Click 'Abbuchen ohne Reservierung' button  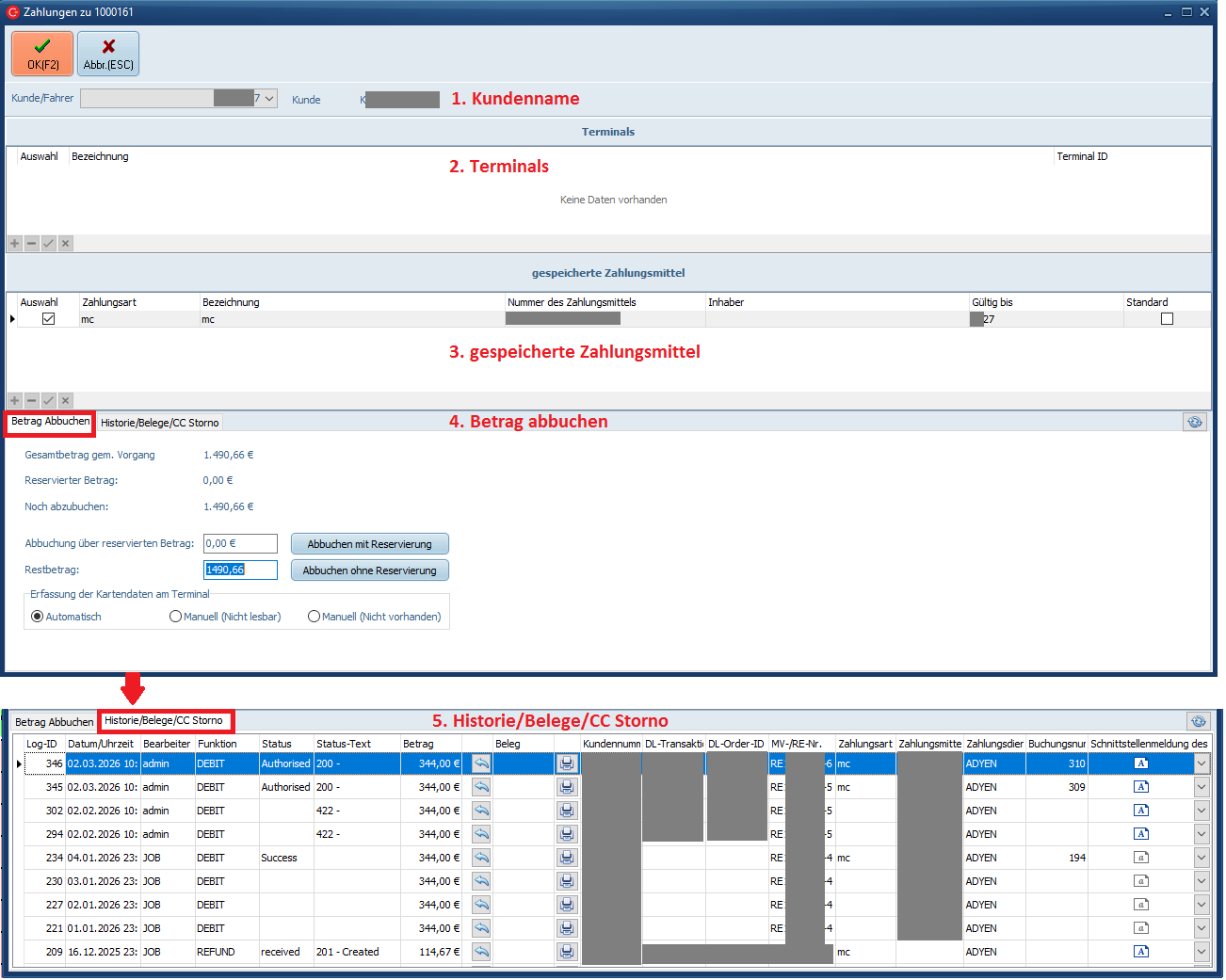369,570
